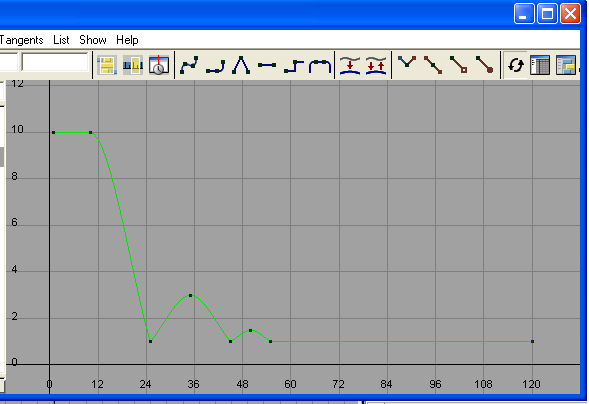The height and width of the screenshot is (404, 589).
Task: Center view about current time icon
Action: (159, 65)
